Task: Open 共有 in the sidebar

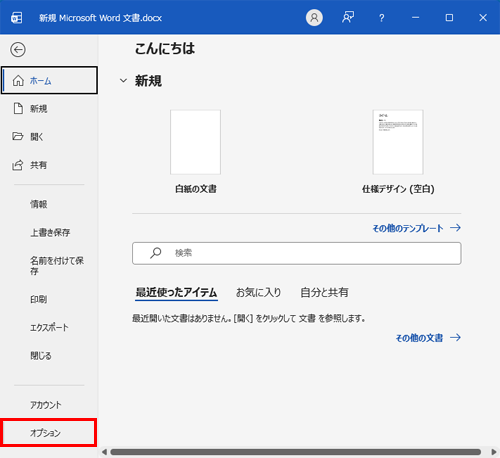Action: point(49,165)
